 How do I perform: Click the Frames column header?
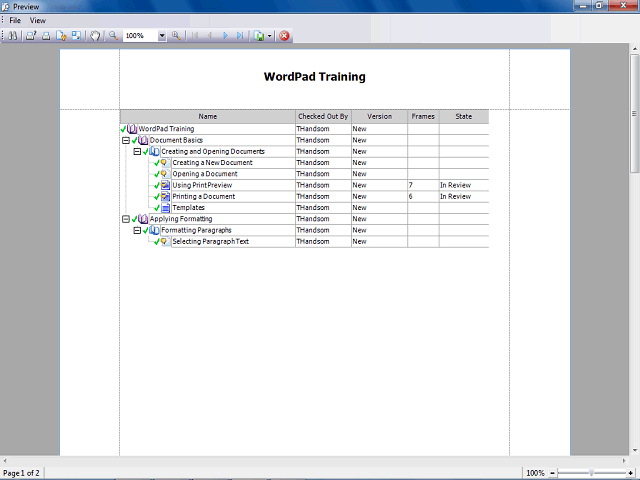tap(423, 116)
